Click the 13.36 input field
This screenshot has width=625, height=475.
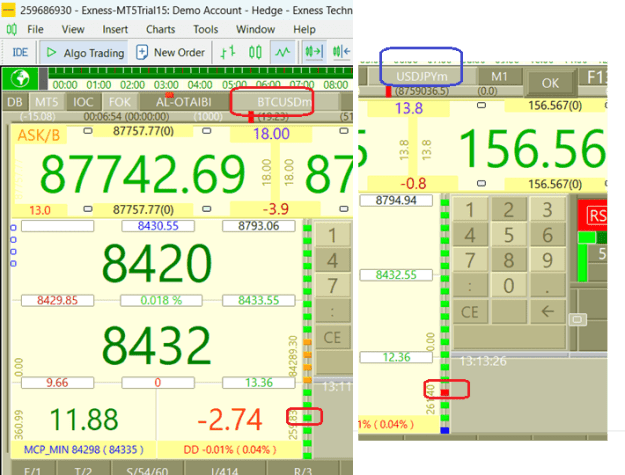(x=259, y=383)
